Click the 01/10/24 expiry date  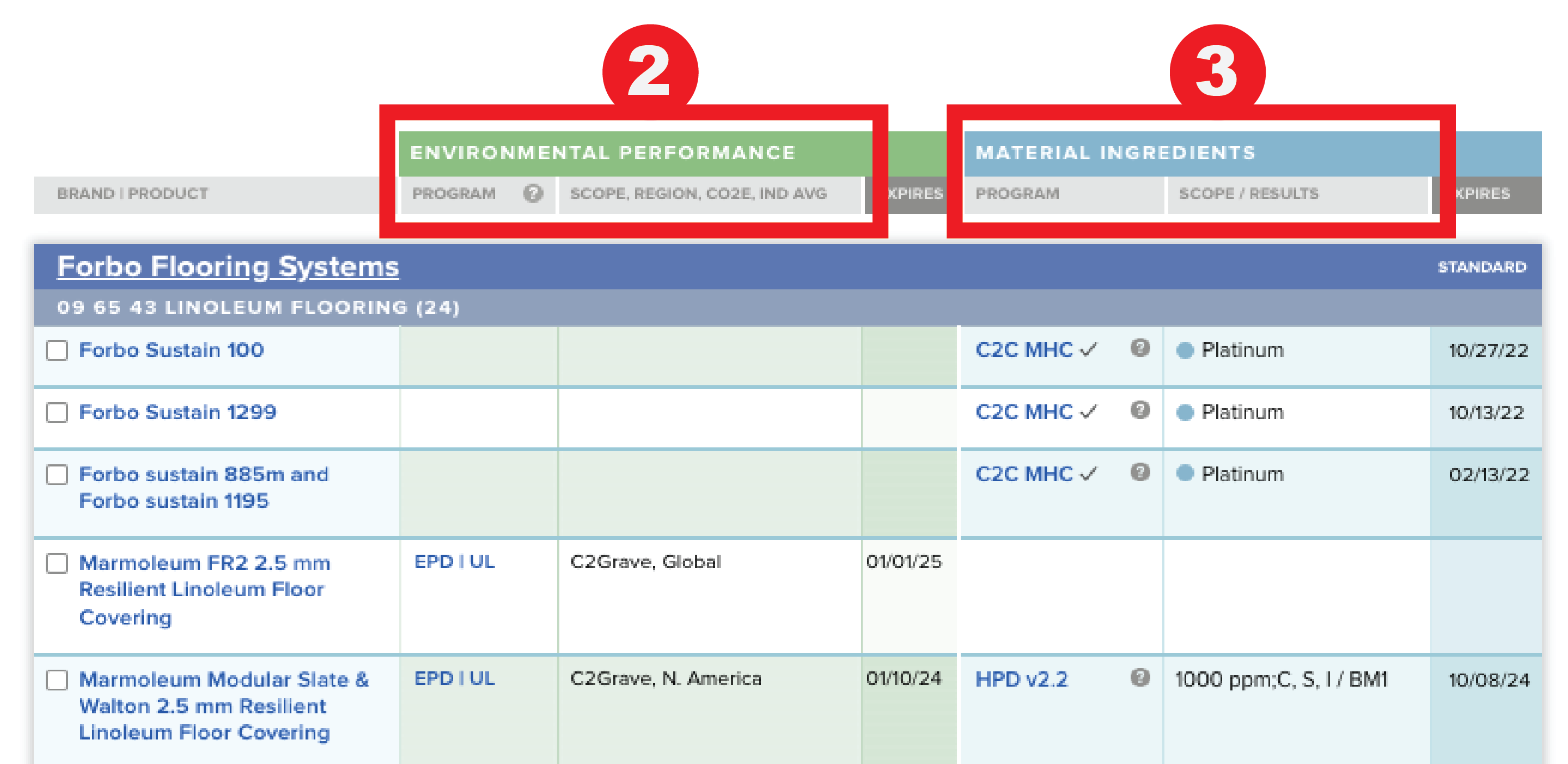click(x=904, y=678)
